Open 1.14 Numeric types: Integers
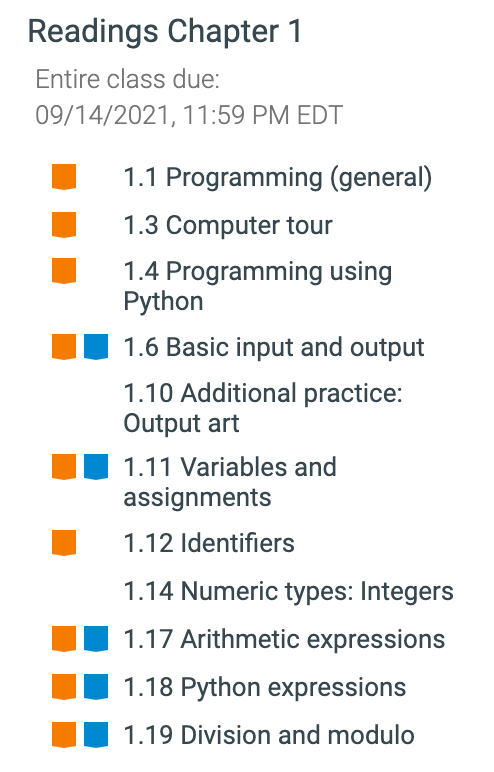 point(289,591)
